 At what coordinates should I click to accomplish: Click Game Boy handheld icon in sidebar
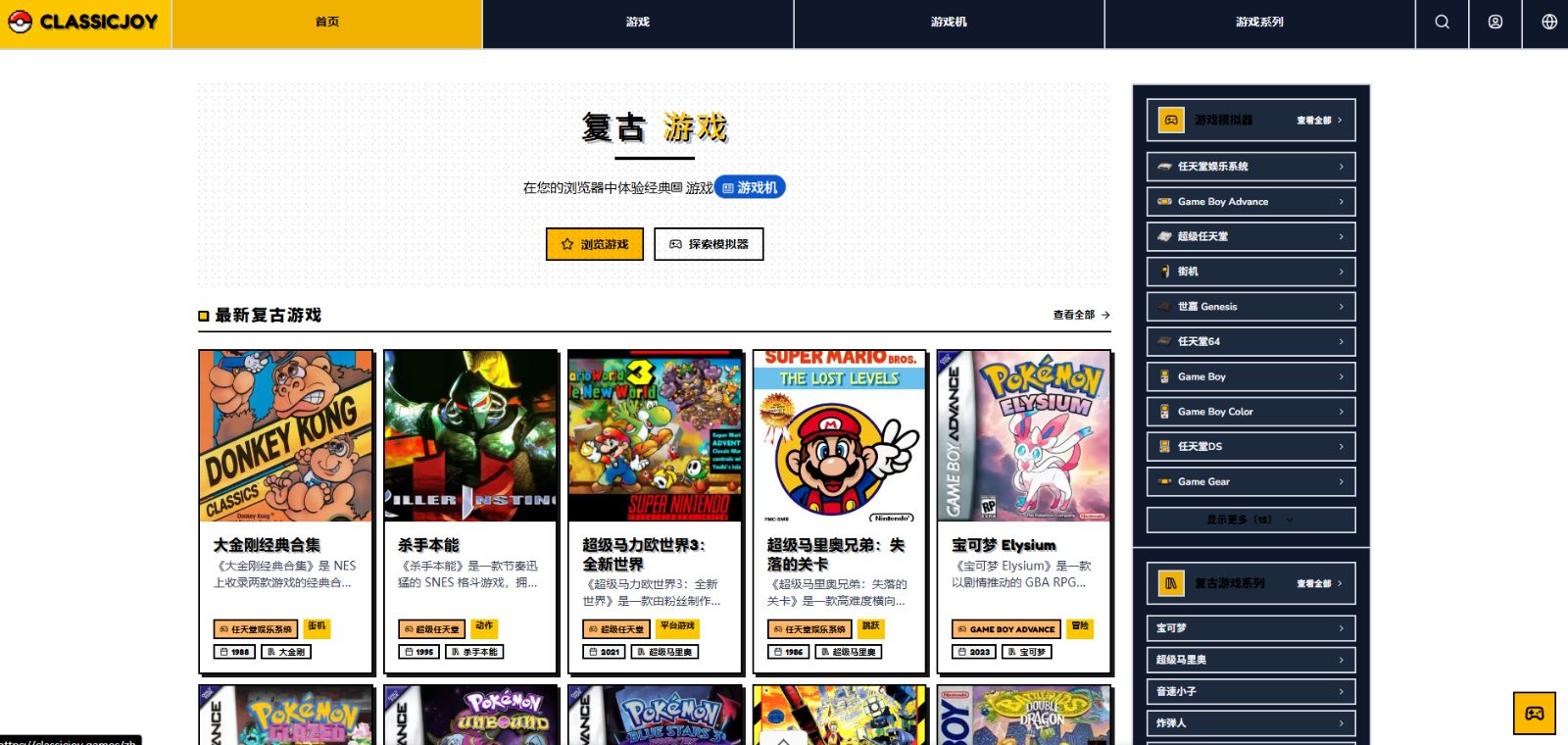pos(1164,376)
